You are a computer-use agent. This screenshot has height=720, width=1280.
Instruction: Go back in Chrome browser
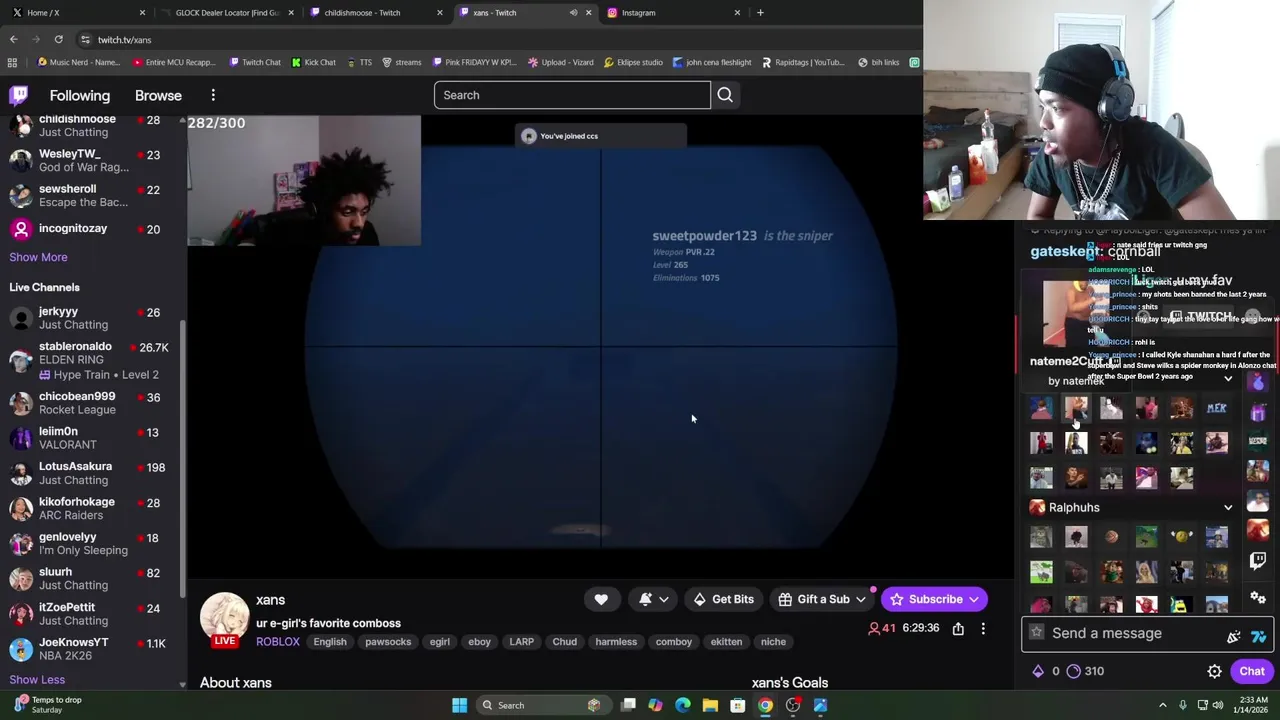pos(13,39)
